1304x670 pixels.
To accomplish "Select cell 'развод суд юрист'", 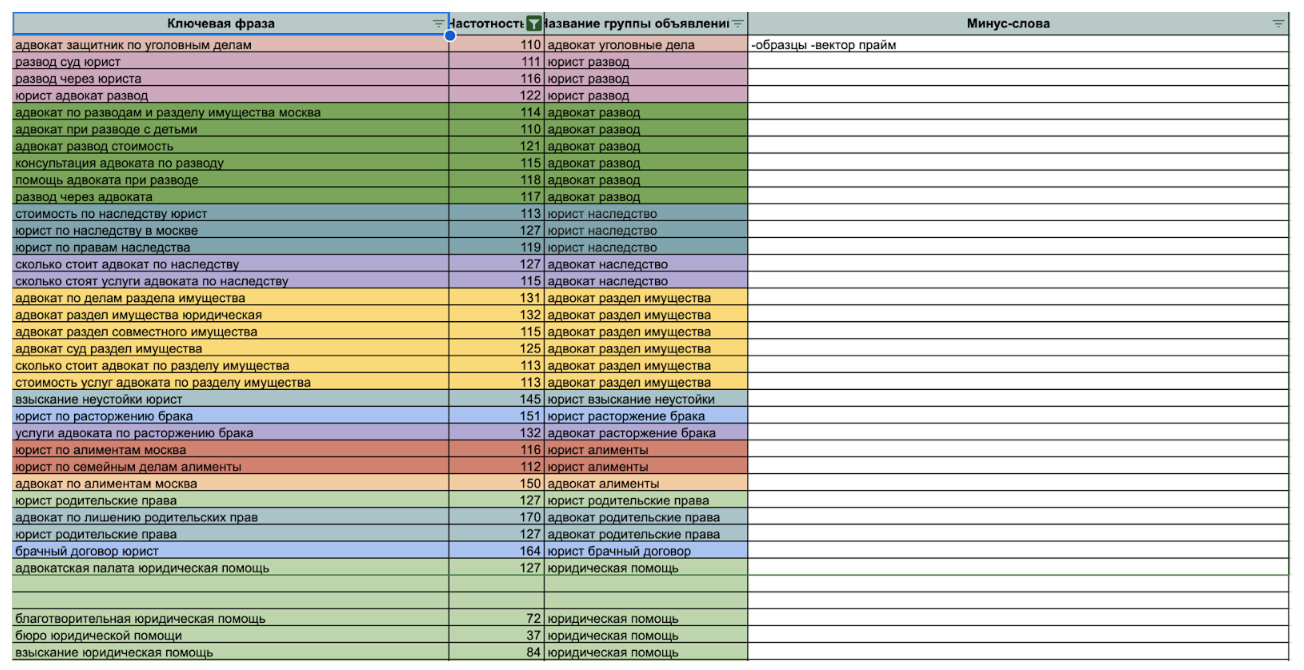I will 231,62.
